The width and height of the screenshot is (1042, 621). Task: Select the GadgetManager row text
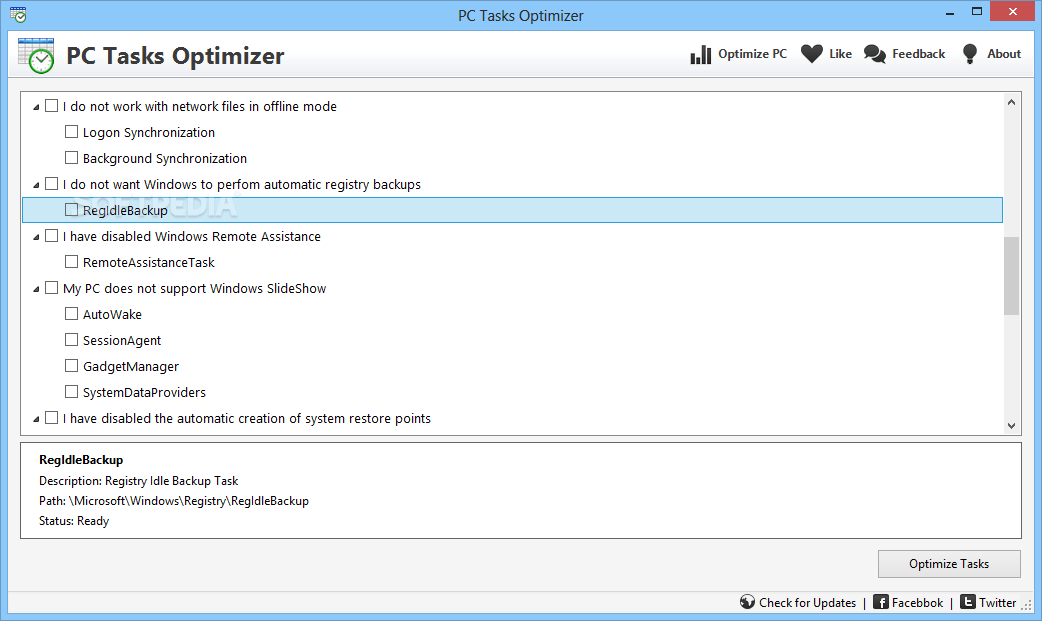pos(131,366)
